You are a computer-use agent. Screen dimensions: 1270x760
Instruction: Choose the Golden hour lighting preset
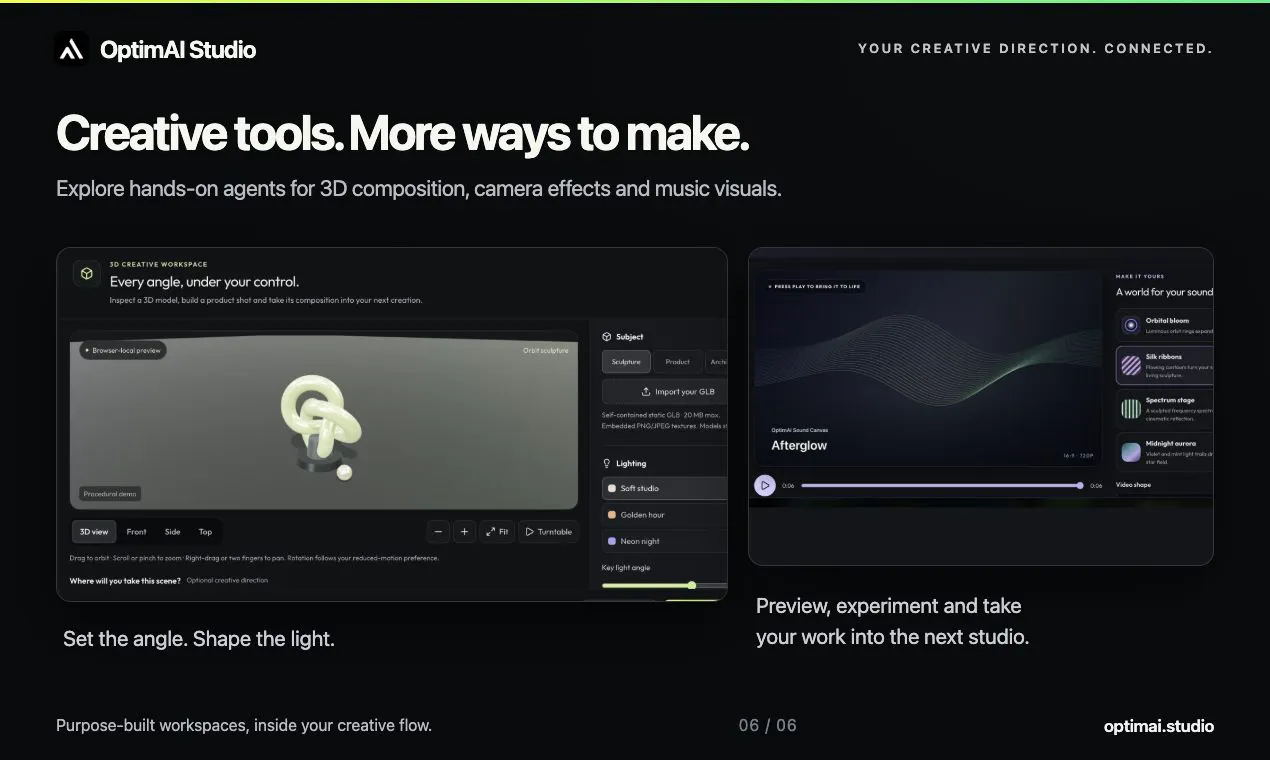click(x=665, y=515)
